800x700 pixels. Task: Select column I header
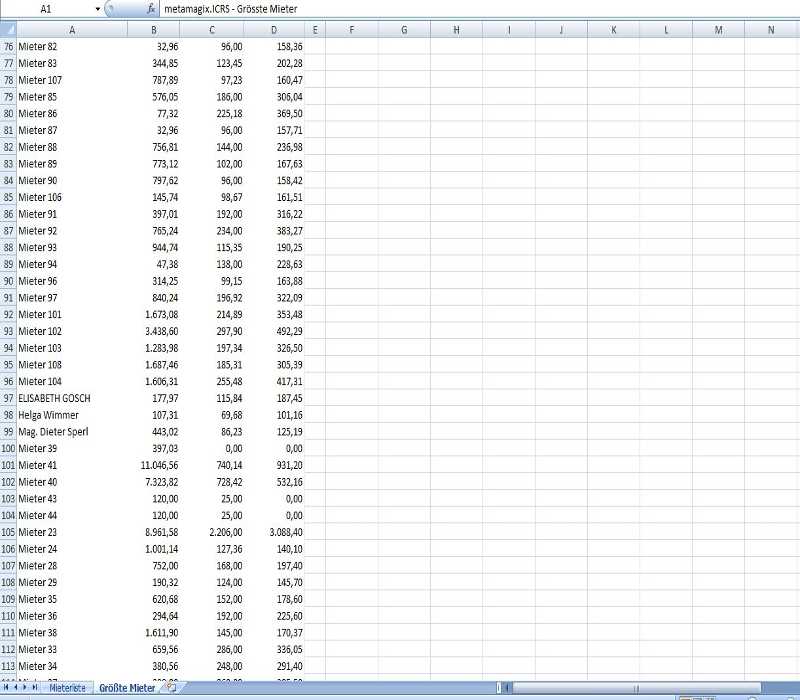click(x=509, y=30)
